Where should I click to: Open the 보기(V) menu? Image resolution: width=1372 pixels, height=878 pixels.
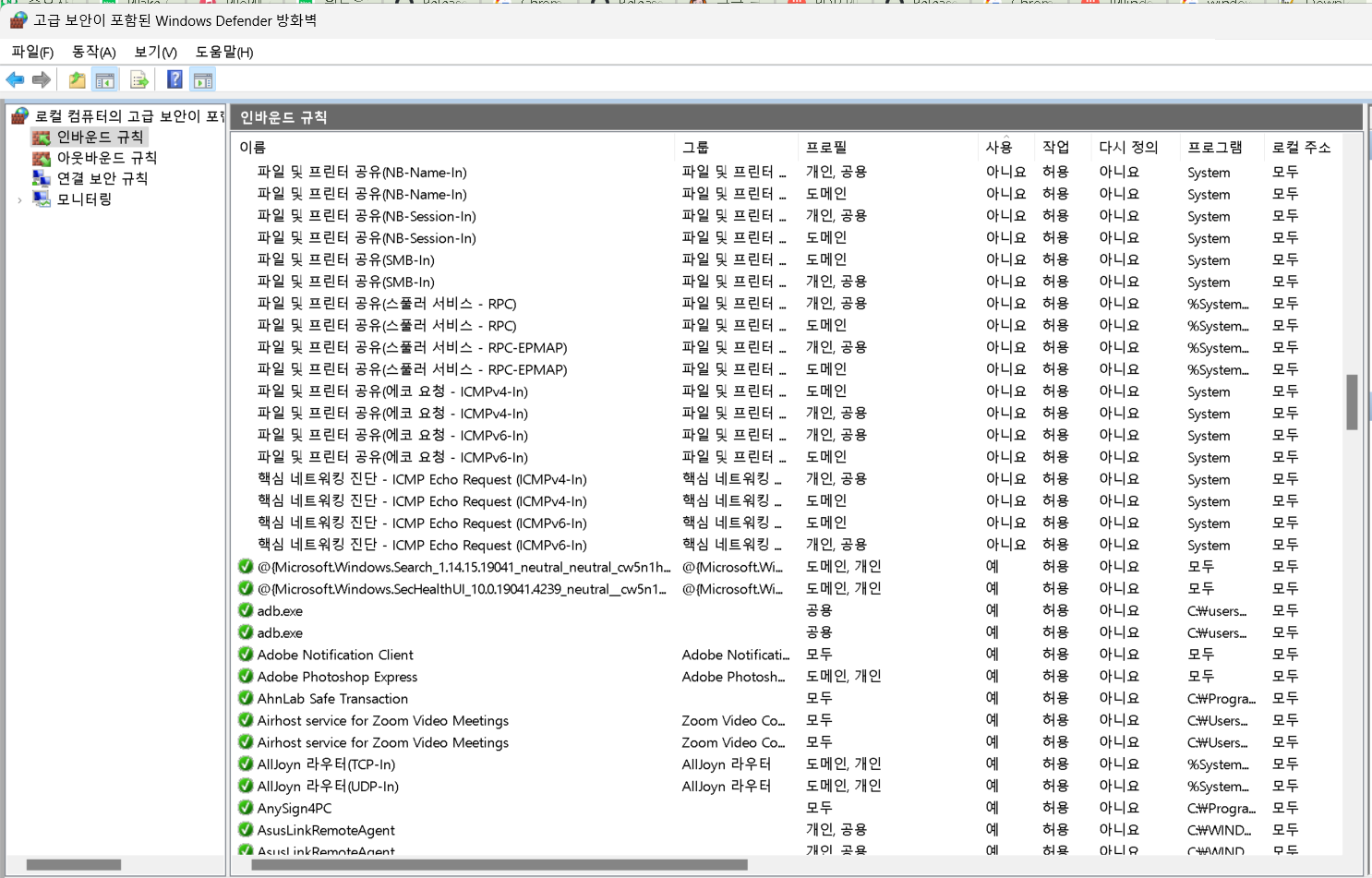[x=155, y=53]
